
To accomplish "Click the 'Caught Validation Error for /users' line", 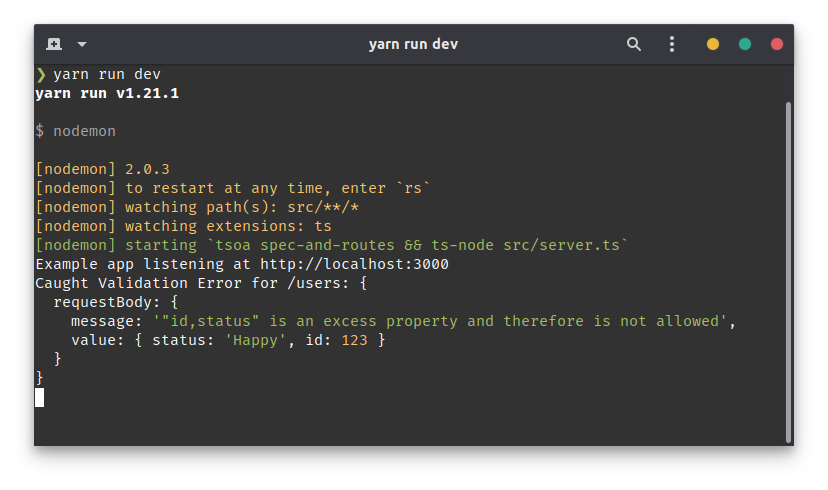I will coord(201,283).
